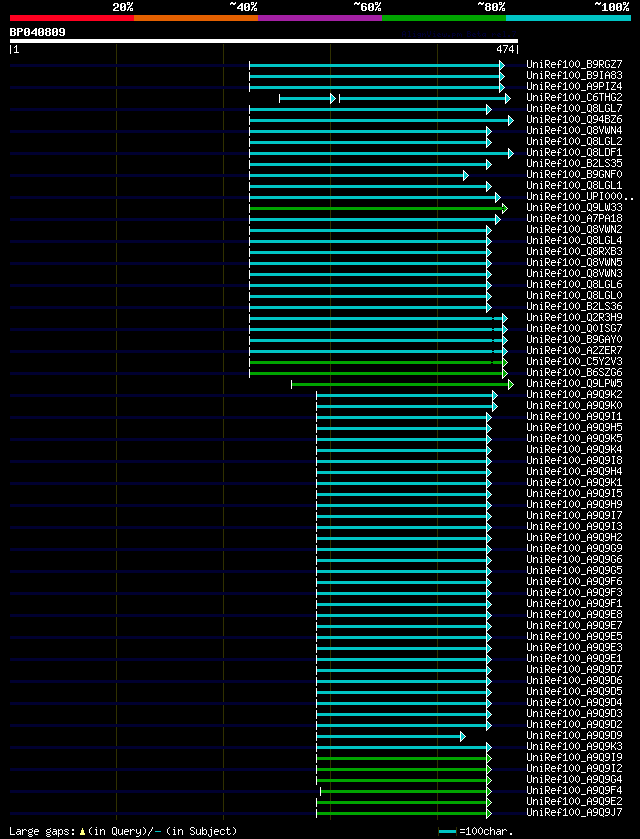Click the shorter cyan alignment bar of A9Q9D9

(x=391, y=737)
